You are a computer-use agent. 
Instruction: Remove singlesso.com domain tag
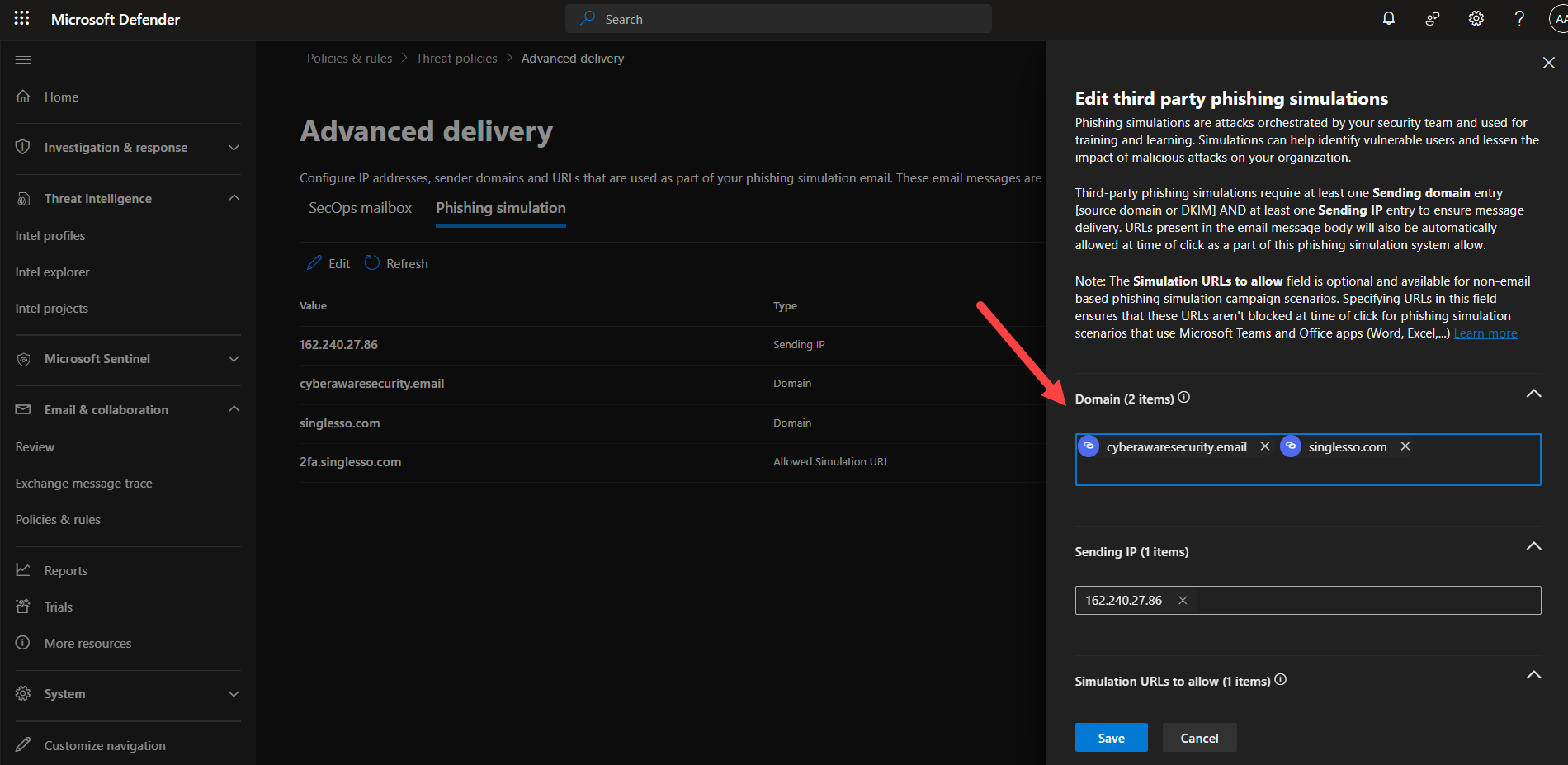click(1405, 446)
